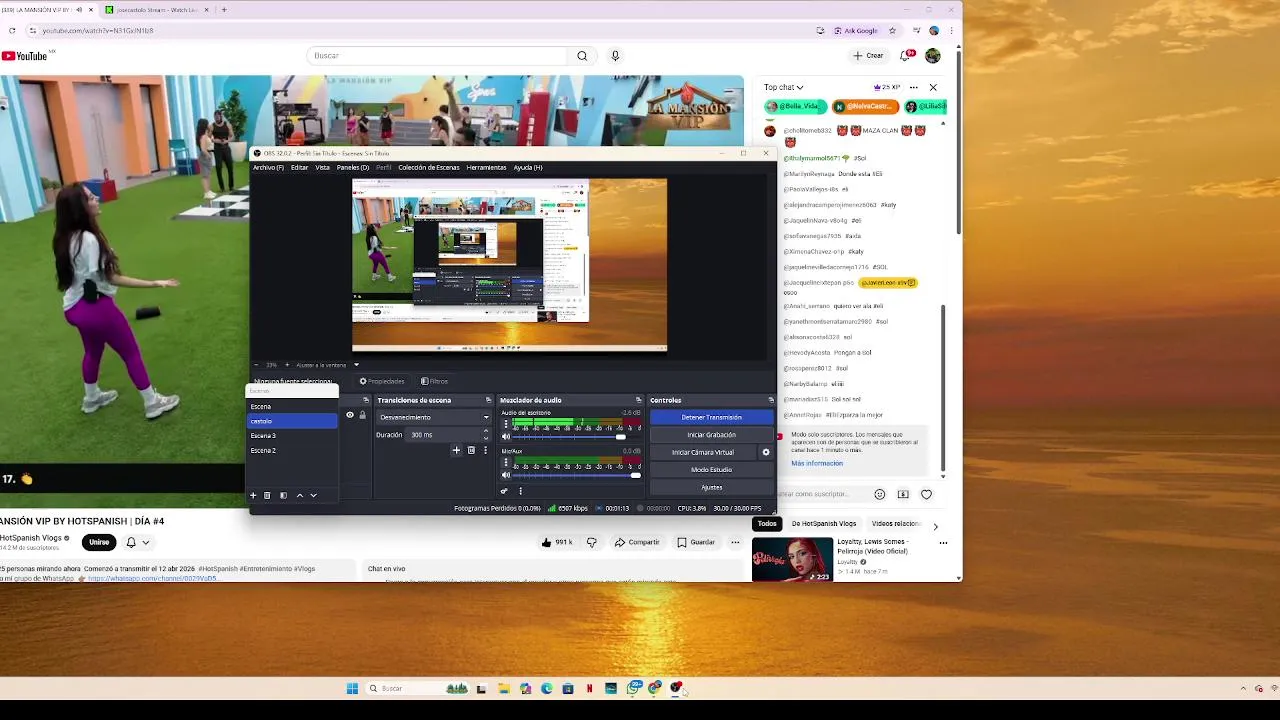This screenshot has width=1280, height=720.
Task: Select De HotSpanish Vlogs chip
Action: 824,523
